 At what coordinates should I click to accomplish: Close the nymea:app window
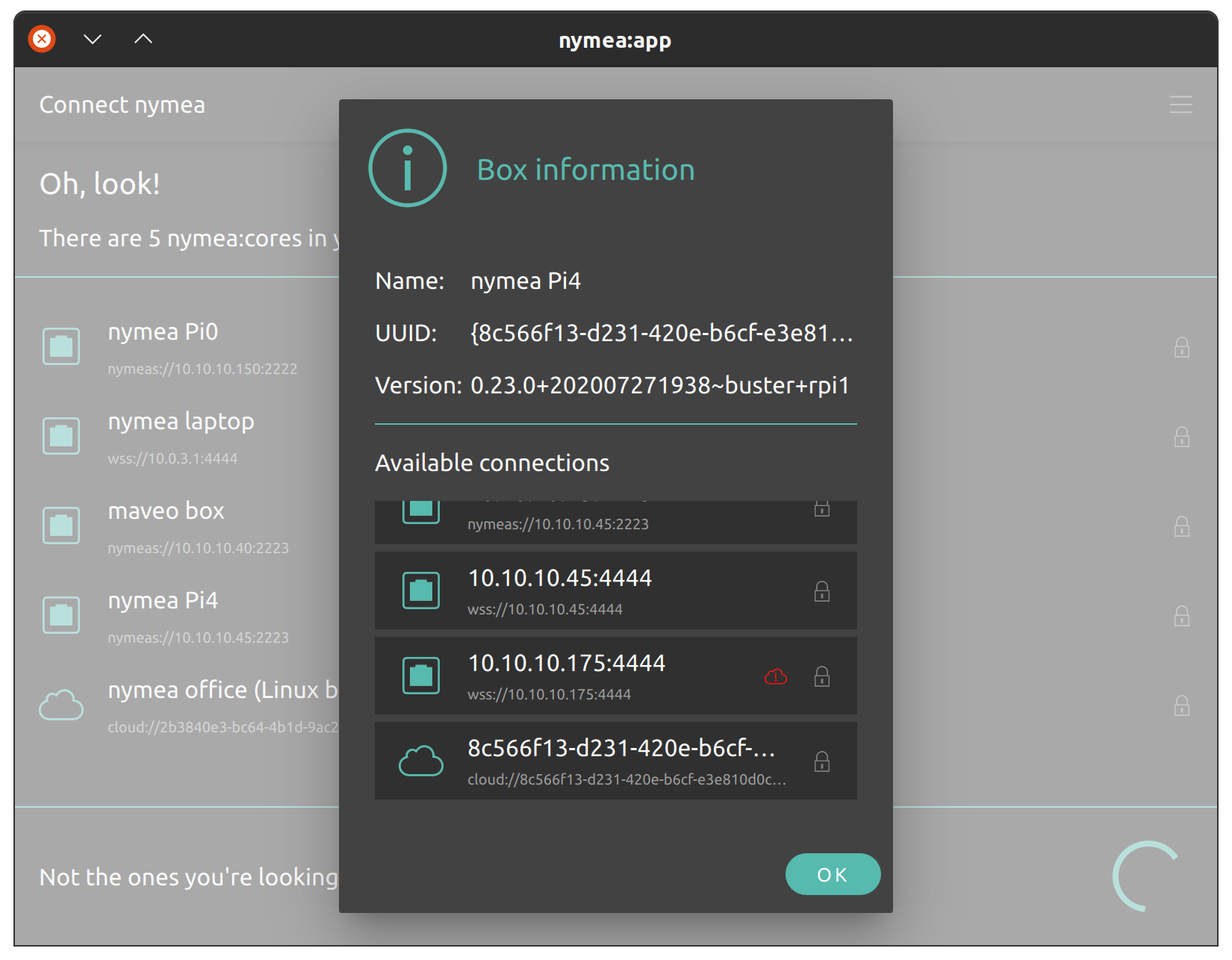[43, 38]
